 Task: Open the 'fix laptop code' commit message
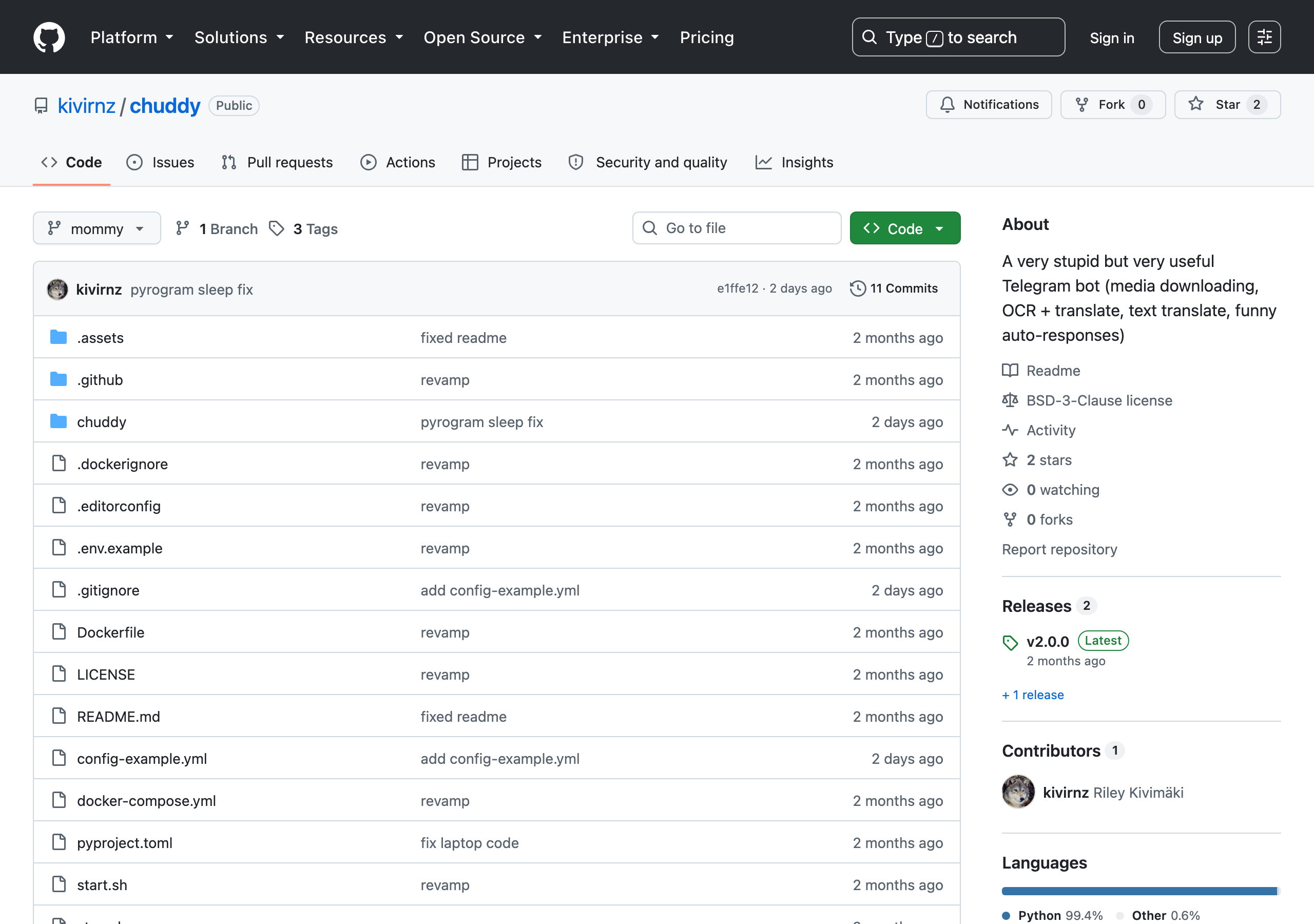(469, 842)
